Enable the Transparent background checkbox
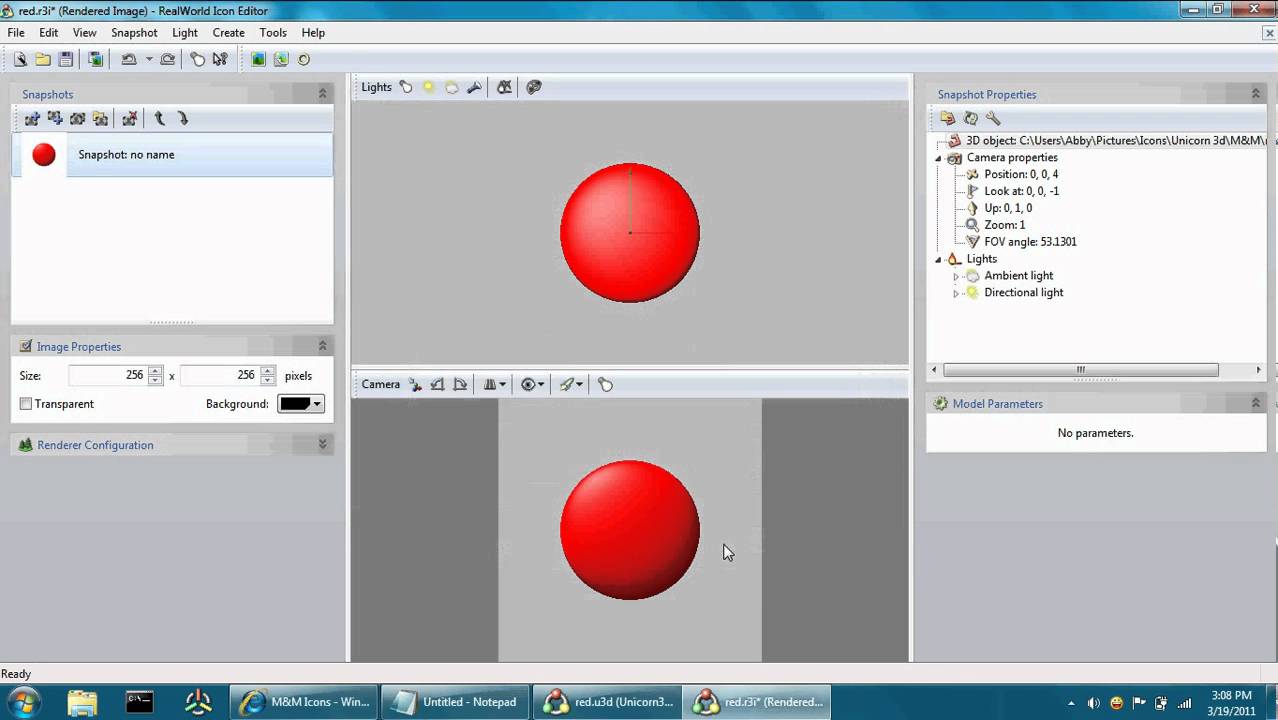This screenshot has height=720, width=1278. (26, 404)
